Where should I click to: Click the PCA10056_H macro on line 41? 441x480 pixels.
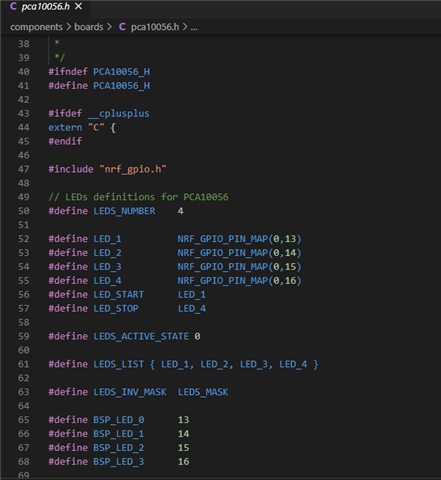coord(121,86)
